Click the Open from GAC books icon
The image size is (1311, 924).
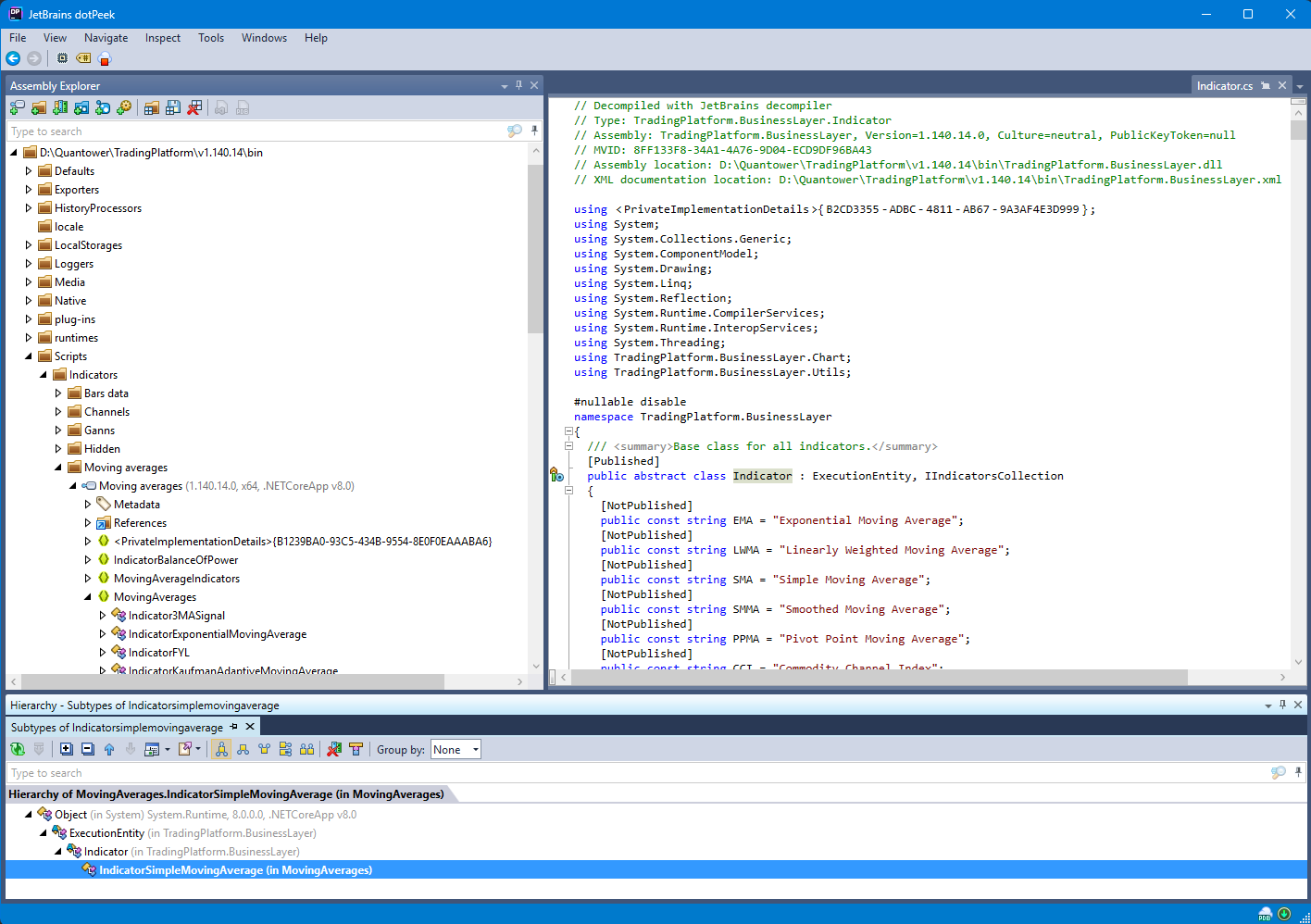click(59, 108)
